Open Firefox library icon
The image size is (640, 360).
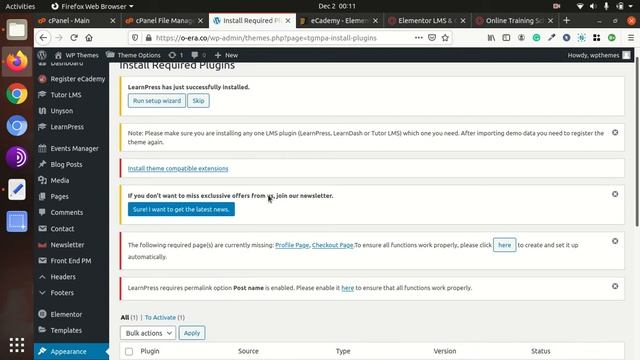pyautogui.click(x=491, y=38)
